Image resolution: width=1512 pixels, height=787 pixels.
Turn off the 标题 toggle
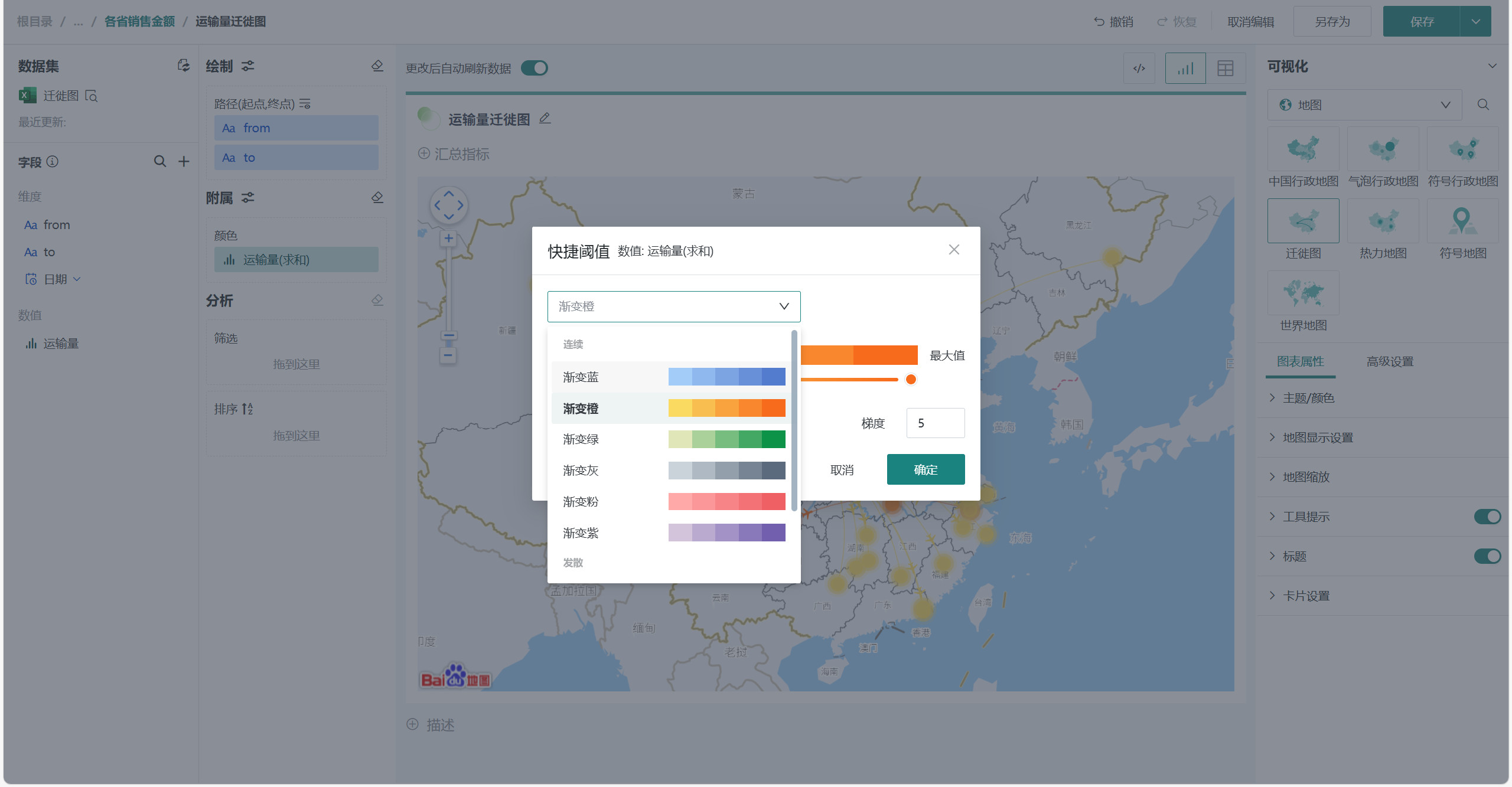point(1487,556)
